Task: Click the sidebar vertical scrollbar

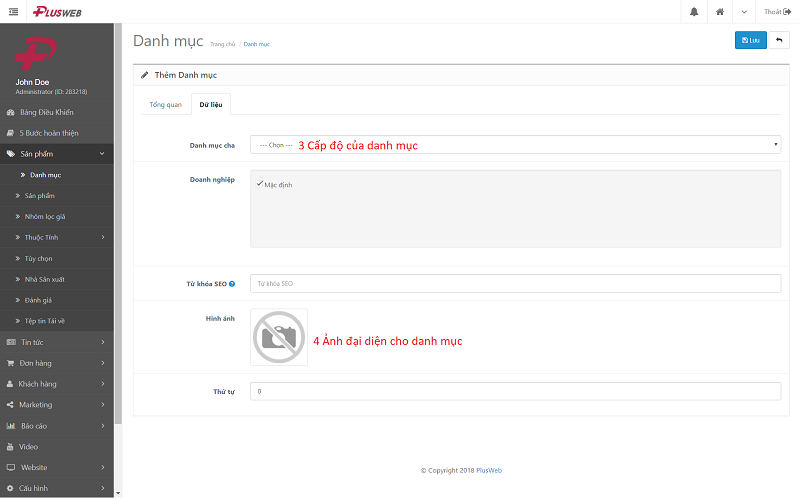Action: (118, 223)
